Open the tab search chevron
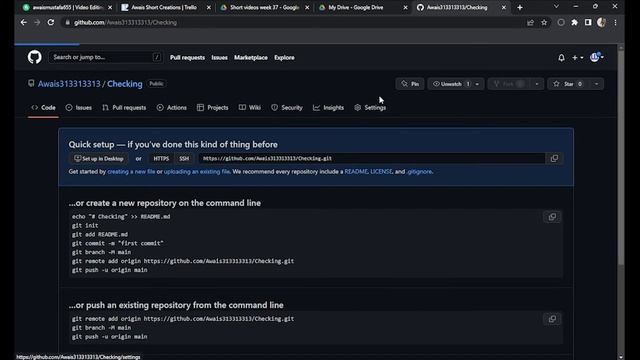This screenshot has width=640, height=360. pyautogui.click(x=556, y=7)
